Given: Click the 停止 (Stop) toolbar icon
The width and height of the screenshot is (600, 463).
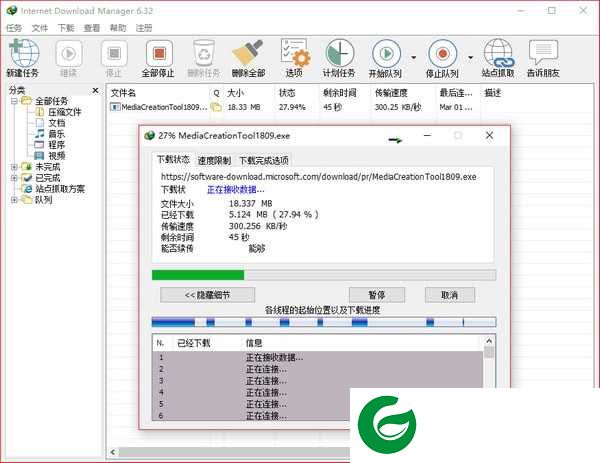Looking at the screenshot, I should 114,58.
